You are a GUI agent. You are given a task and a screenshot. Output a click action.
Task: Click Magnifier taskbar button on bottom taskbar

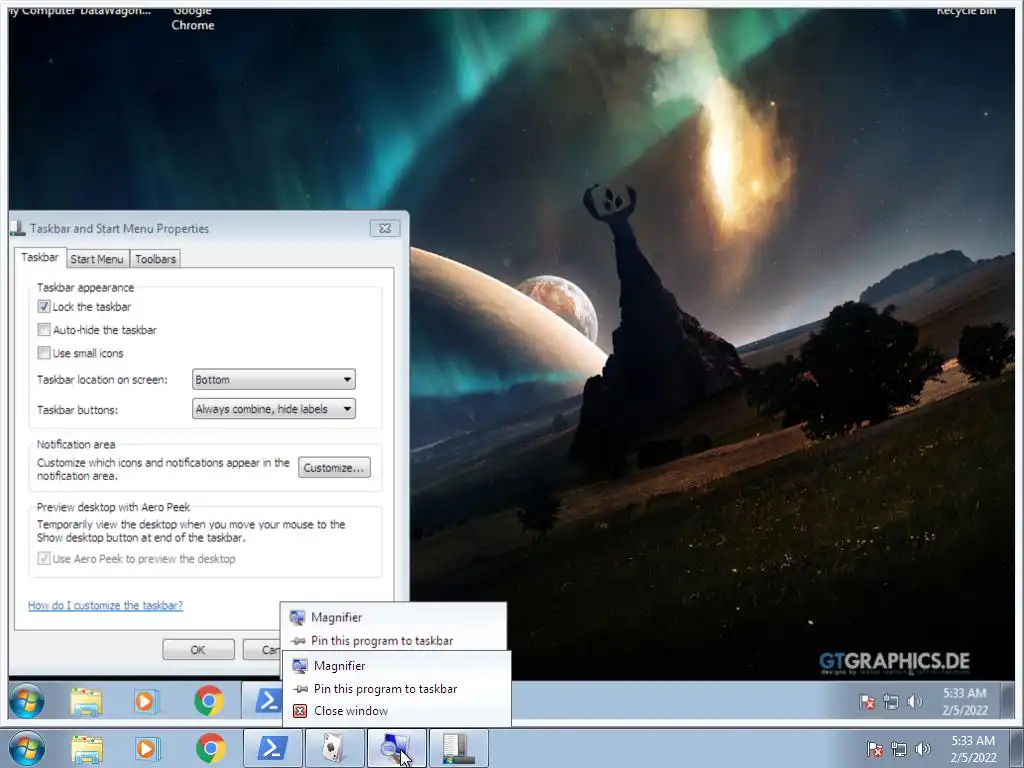[396, 748]
